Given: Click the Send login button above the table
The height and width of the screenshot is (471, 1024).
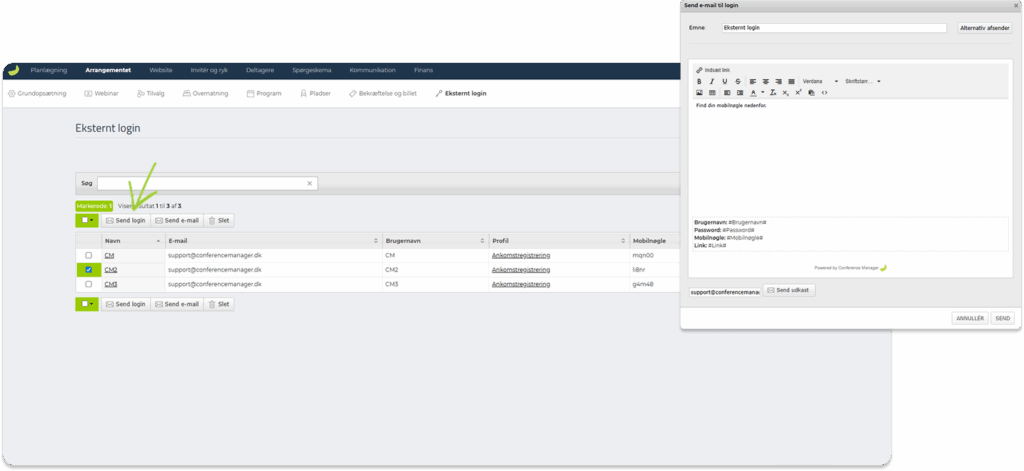Looking at the screenshot, I should click(x=125, y=220).
